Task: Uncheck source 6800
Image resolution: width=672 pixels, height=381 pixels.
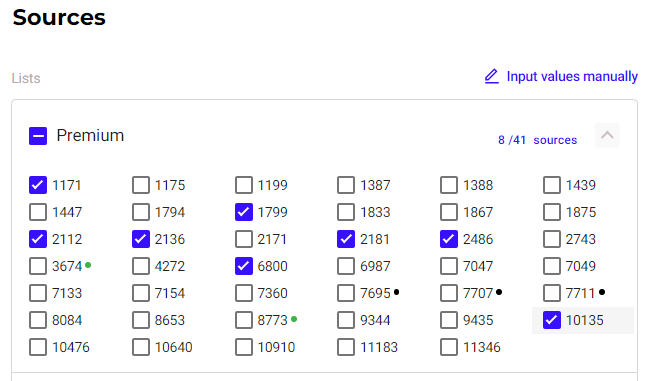Action: pyautogui.click(x=244, y=266)
